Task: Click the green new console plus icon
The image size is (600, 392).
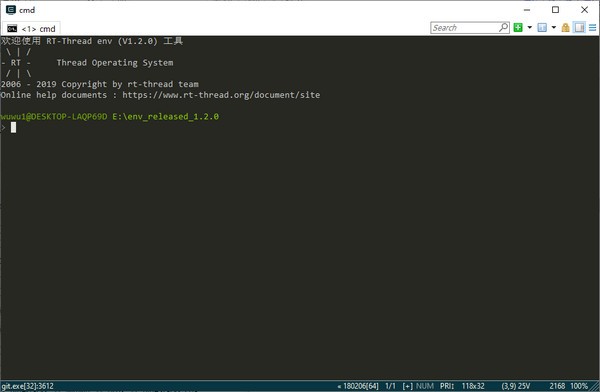Action: tap(518, 28)
